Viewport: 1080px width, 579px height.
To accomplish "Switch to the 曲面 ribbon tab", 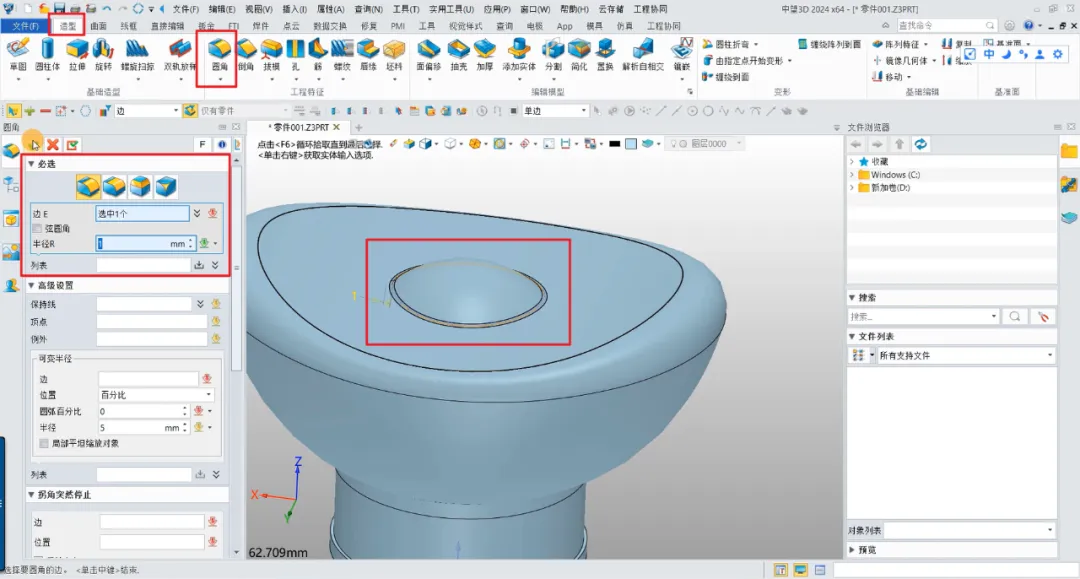I will pos(99,26).
